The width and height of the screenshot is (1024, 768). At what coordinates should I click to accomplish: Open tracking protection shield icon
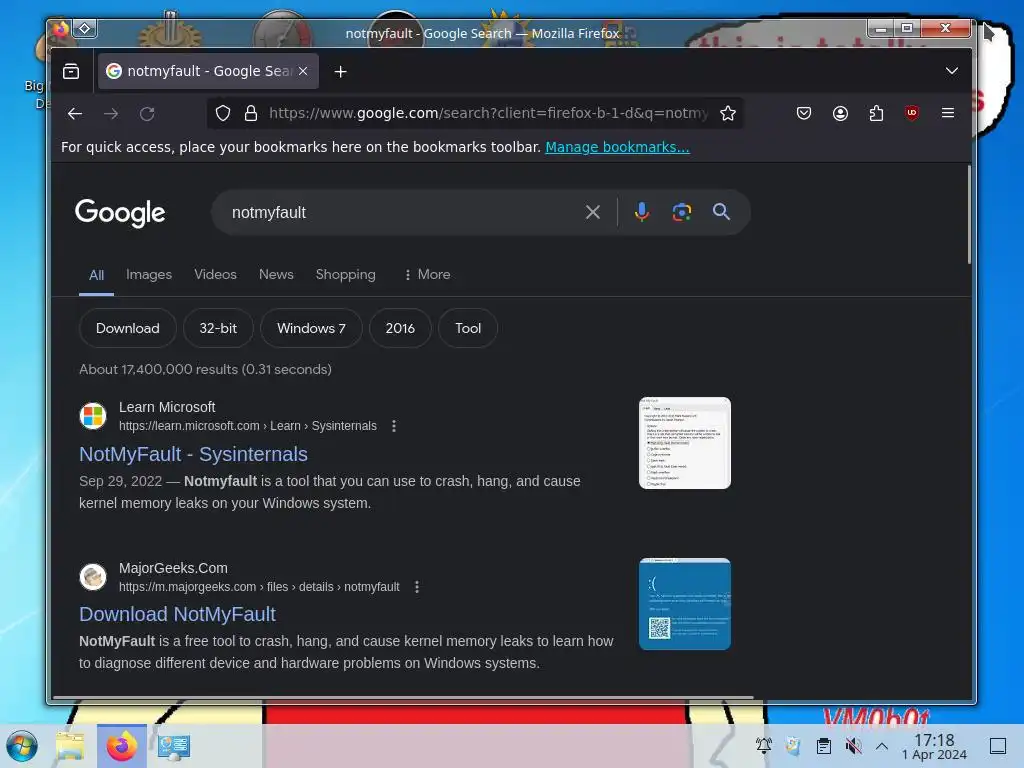click(x=223, y=114)
